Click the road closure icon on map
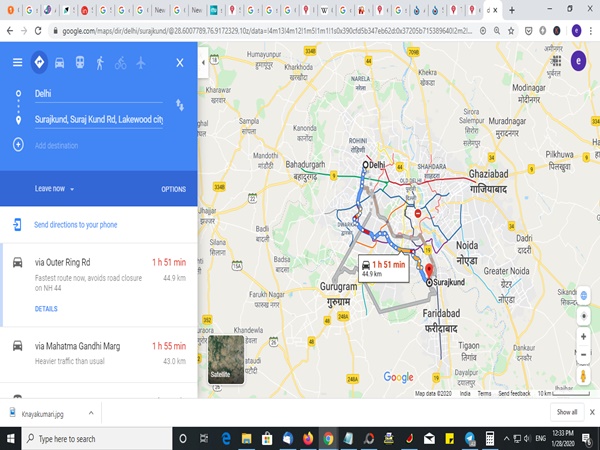The image size is (600, 450). point(418,213)
